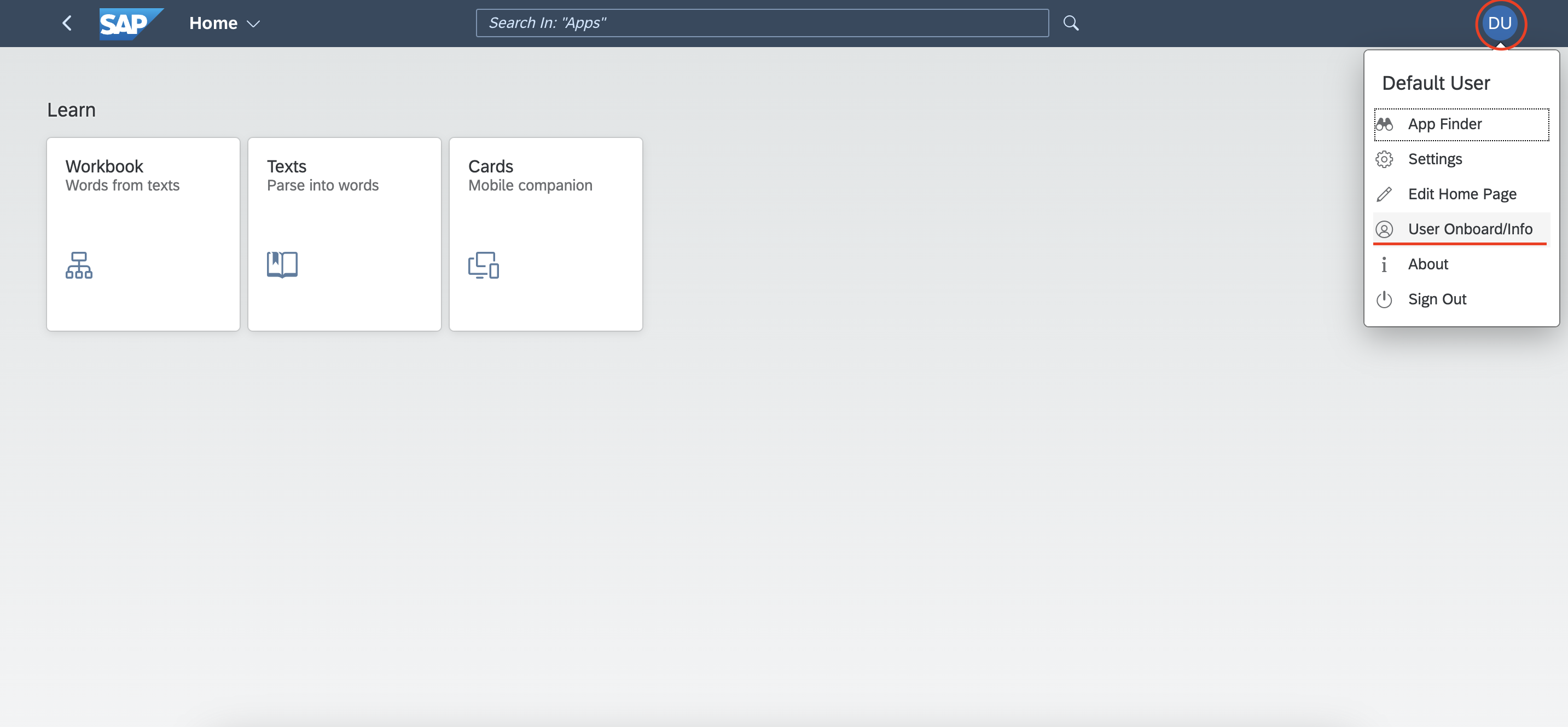Click the Settings gear icon
This screenshot has height=727, width=1568.
coord(1384,159)
